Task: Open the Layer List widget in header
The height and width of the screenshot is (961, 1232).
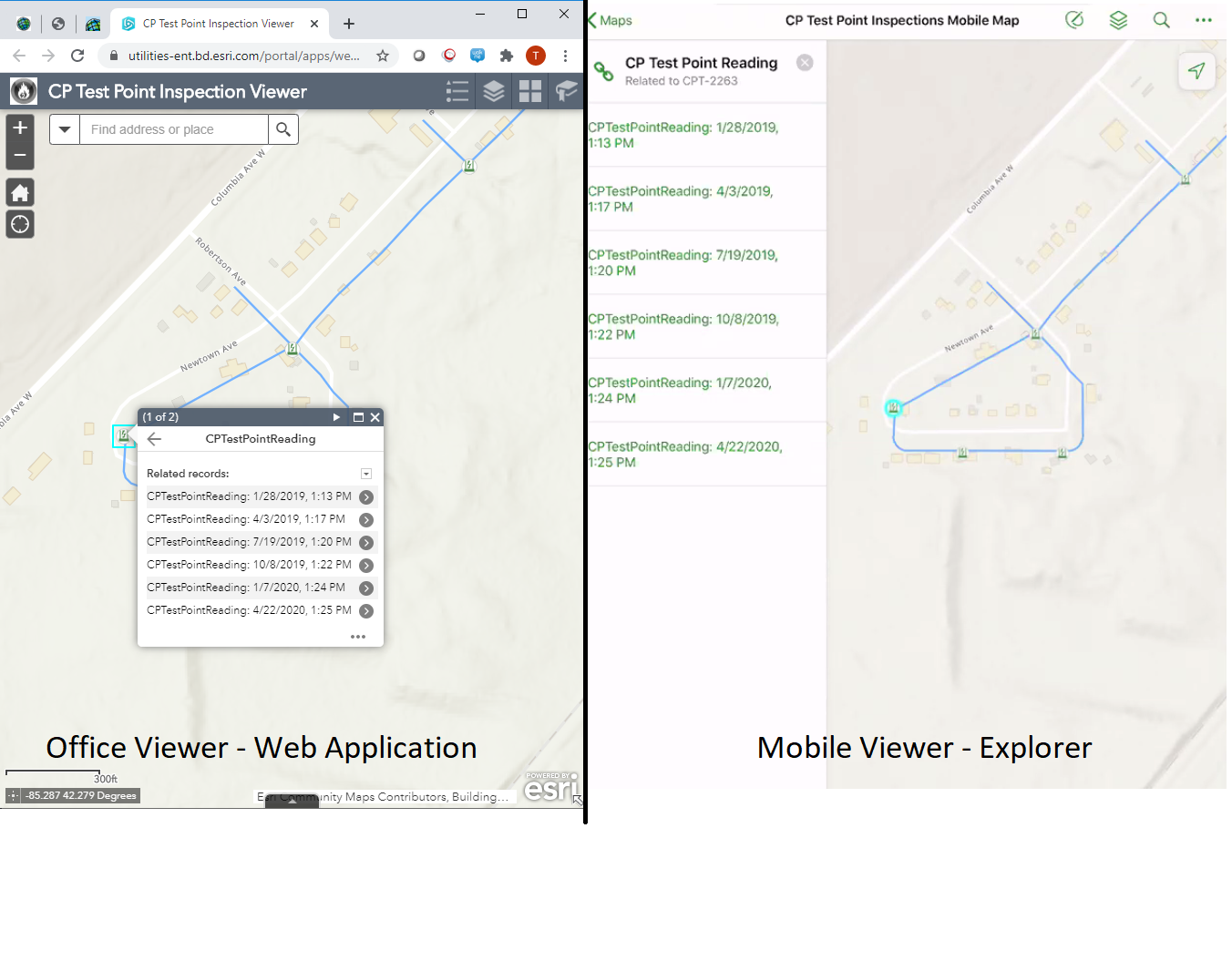Action: coord(494,91)
